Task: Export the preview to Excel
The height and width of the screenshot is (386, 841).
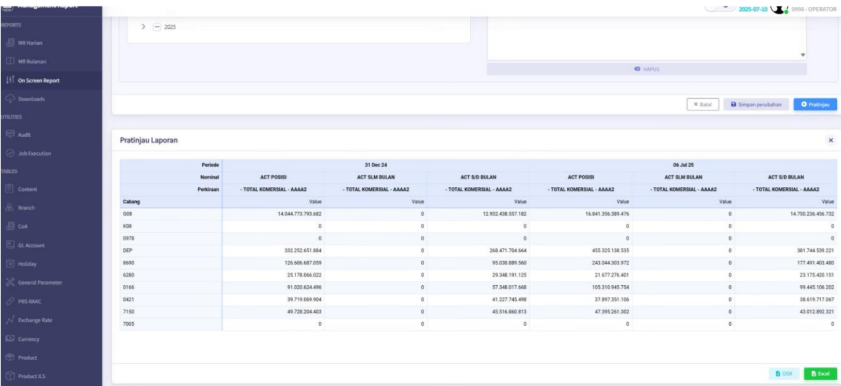Action: pyautogui.click(x=820, y=374)
